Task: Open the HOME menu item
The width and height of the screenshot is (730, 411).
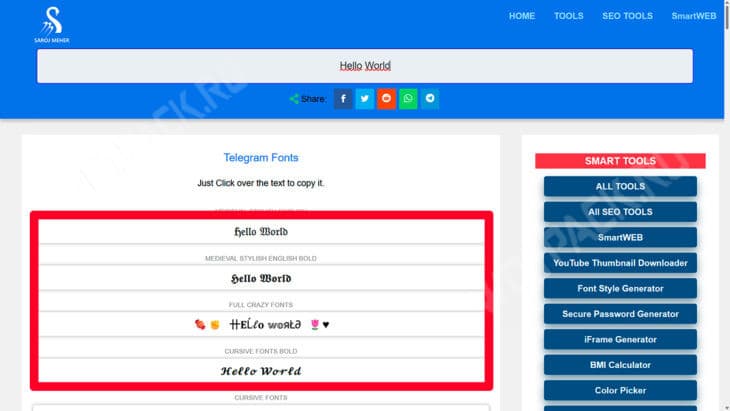Action: tap(521, 16)
